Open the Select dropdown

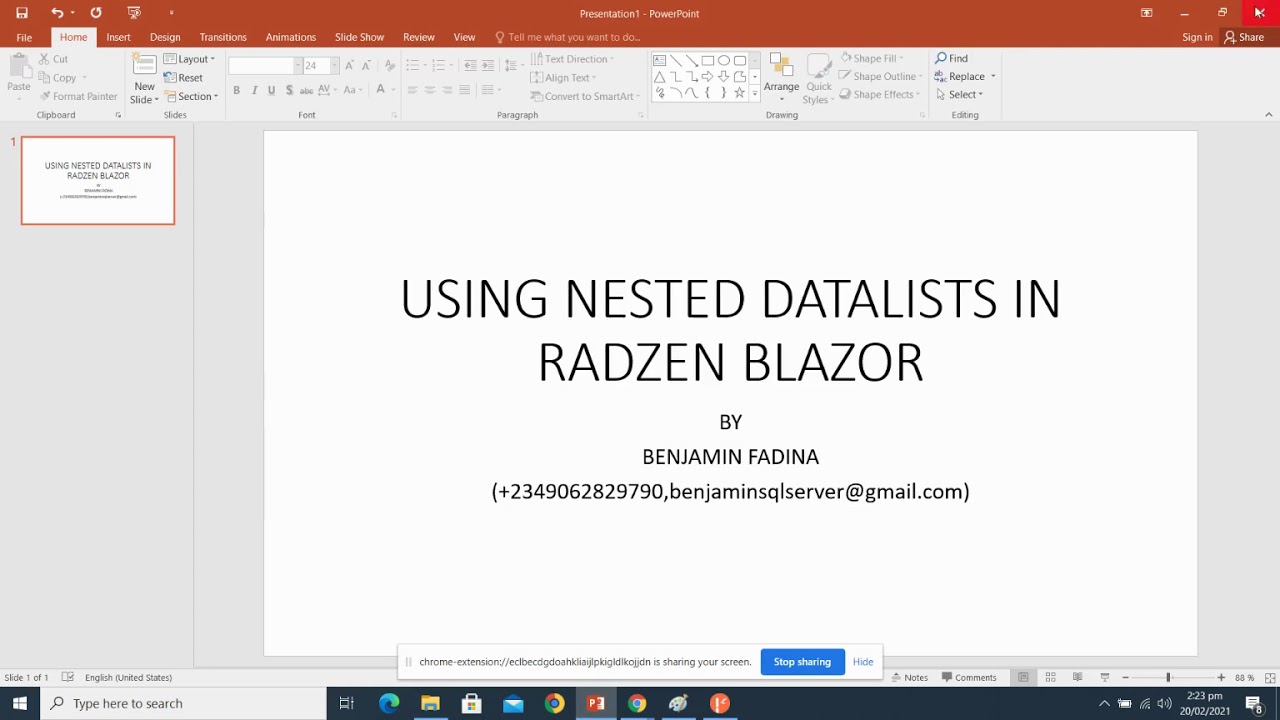(x=960, y=94)
